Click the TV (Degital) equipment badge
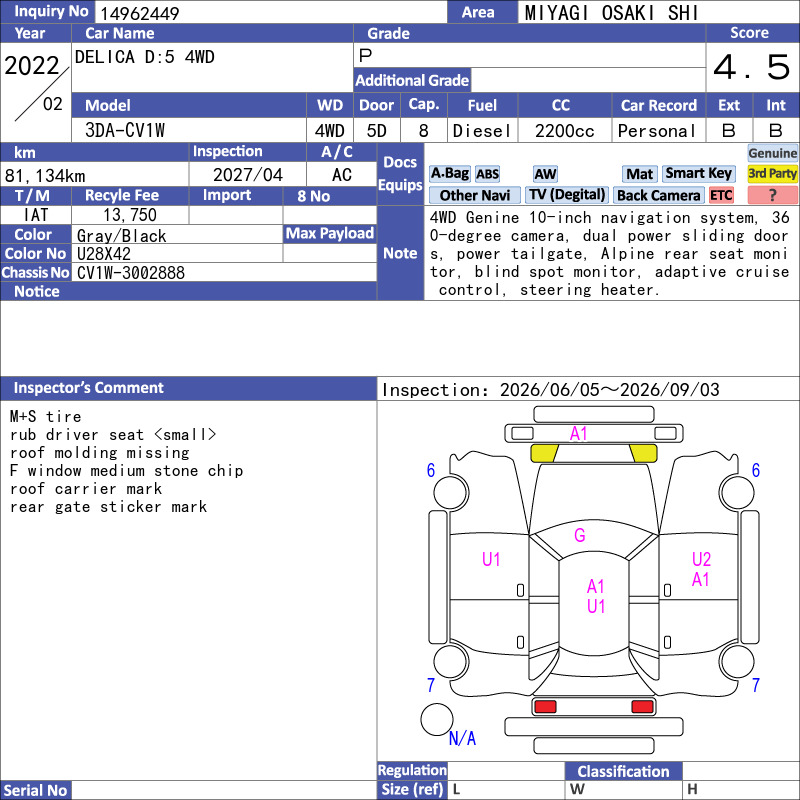 click(566, 195)
